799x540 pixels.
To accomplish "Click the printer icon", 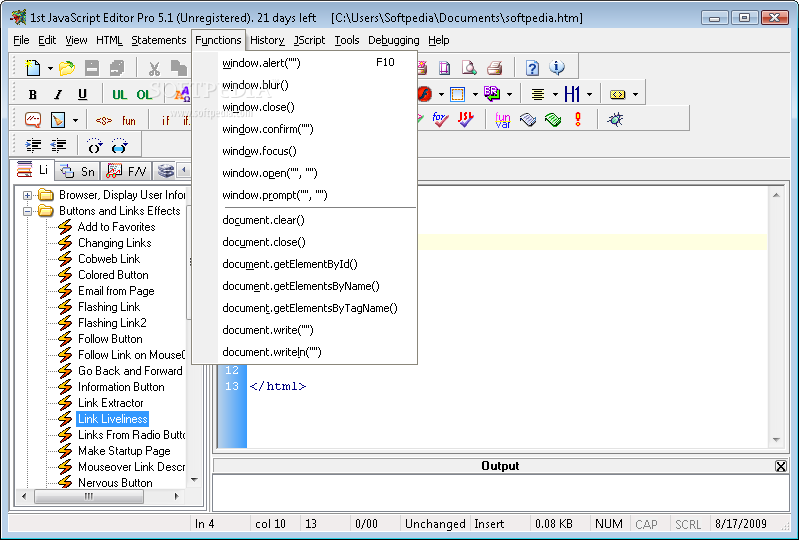I will pos(494,67).
